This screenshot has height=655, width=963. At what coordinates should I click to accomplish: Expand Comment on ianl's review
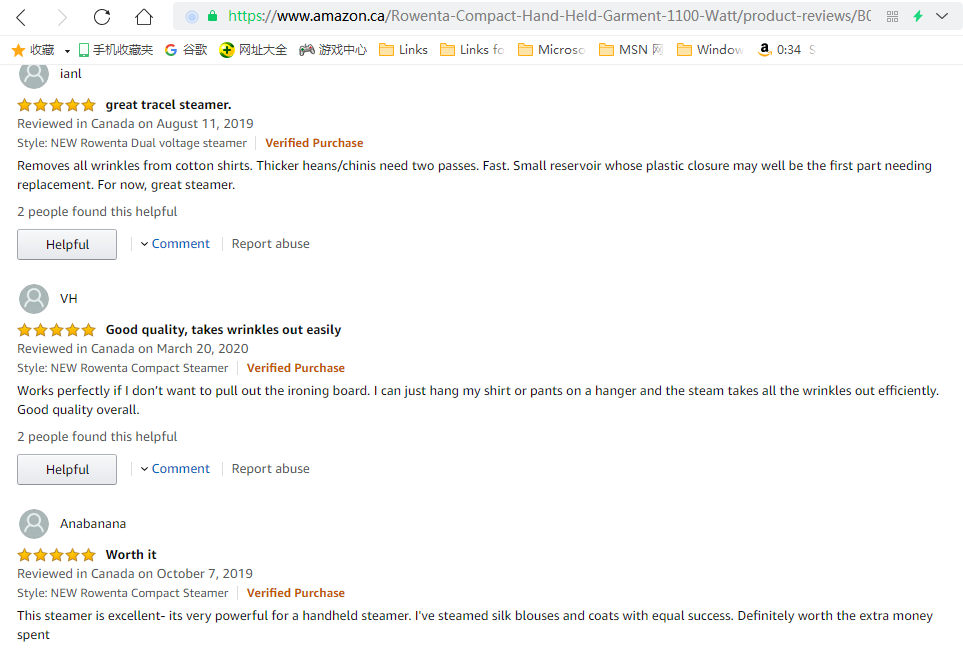coord(175,244)
